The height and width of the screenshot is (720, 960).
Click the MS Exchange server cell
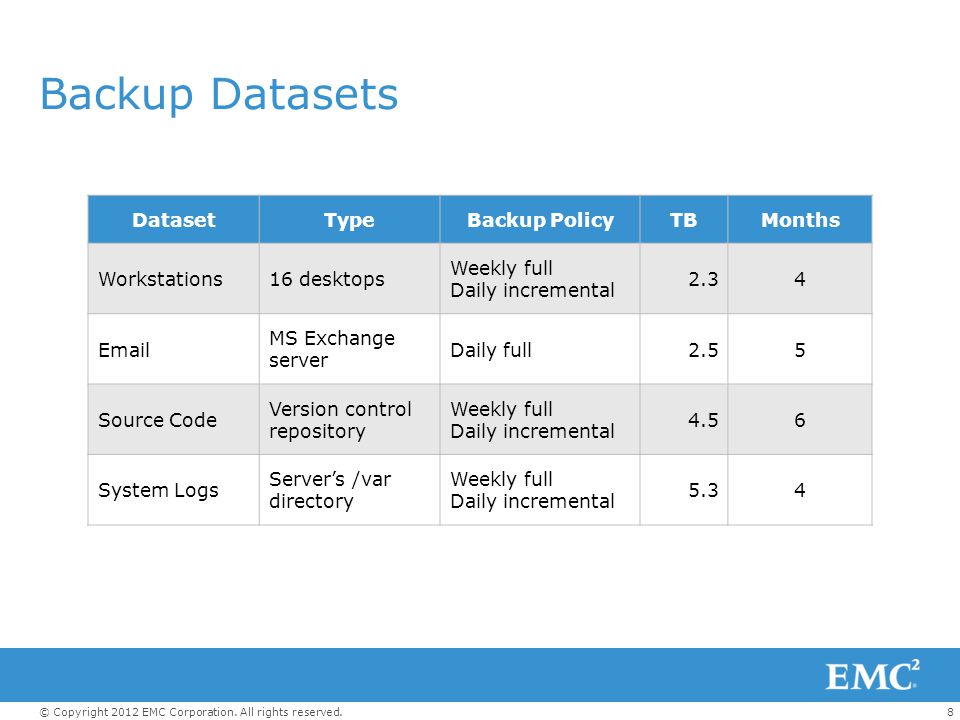[349, 349]
